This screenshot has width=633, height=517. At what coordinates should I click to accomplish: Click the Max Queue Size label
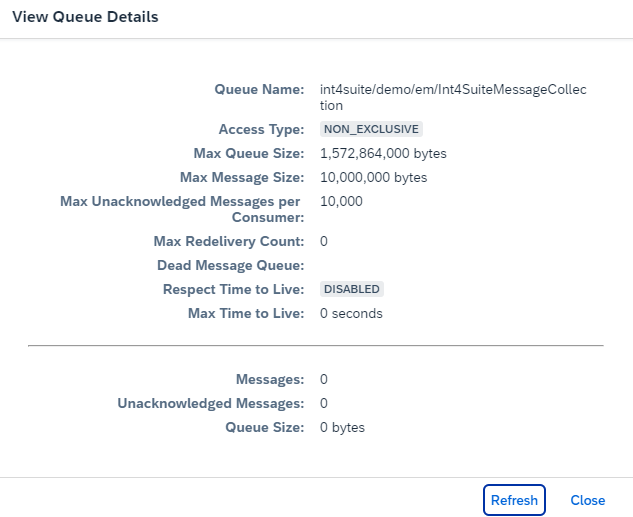[x=248, y=153]
